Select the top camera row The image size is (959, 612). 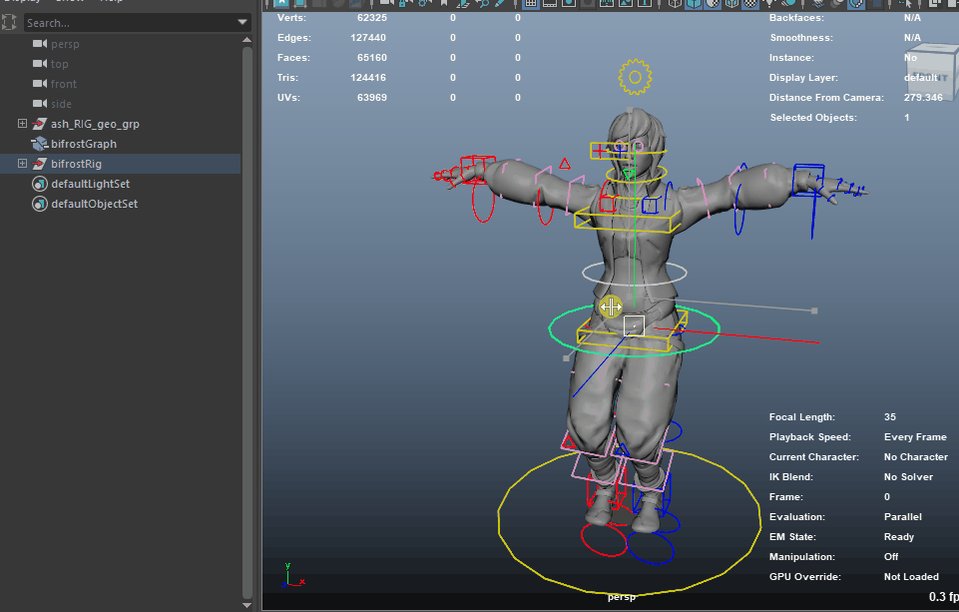(x=59, y=64)
